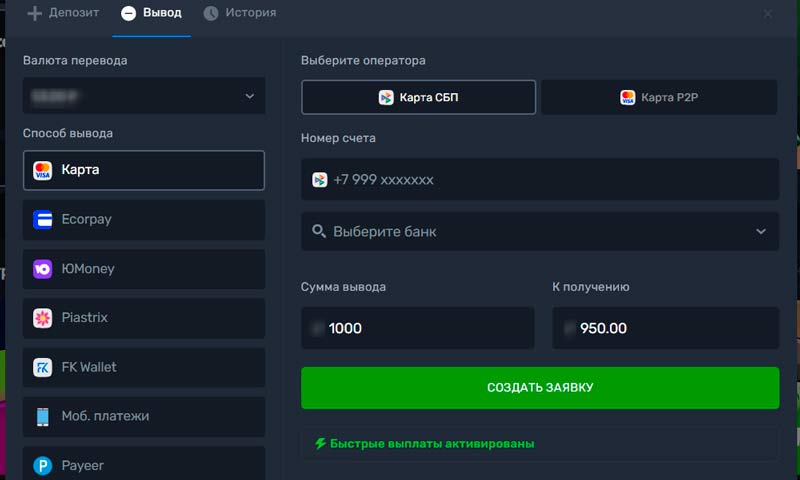Image resolution: width=800 pixels, height=480 pixels.
Task: Click the Быстрые выплаты активированы banner
Action: pos(539,443)
